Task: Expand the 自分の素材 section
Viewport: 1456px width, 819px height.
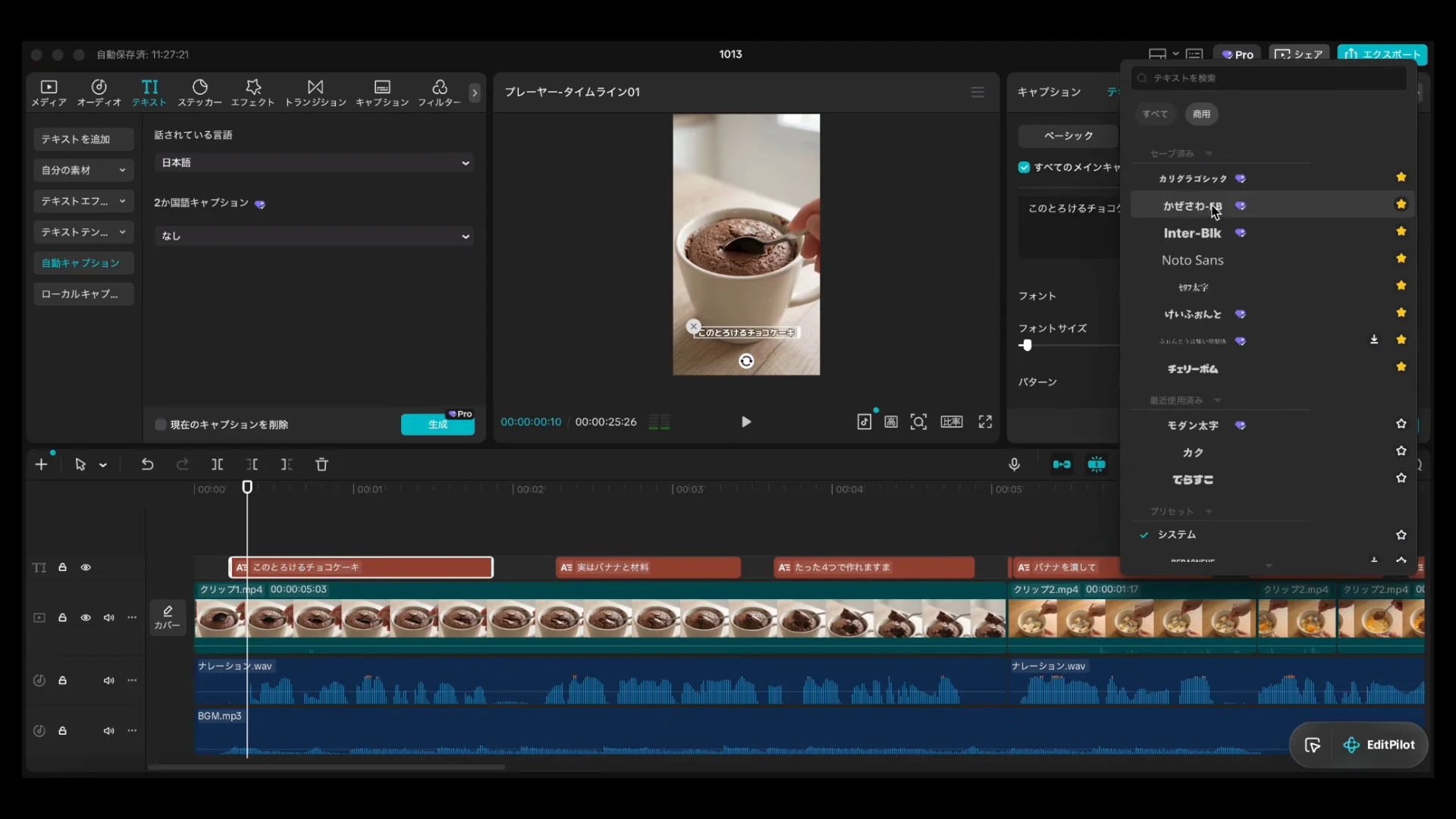Action: [x=83, y=170]
